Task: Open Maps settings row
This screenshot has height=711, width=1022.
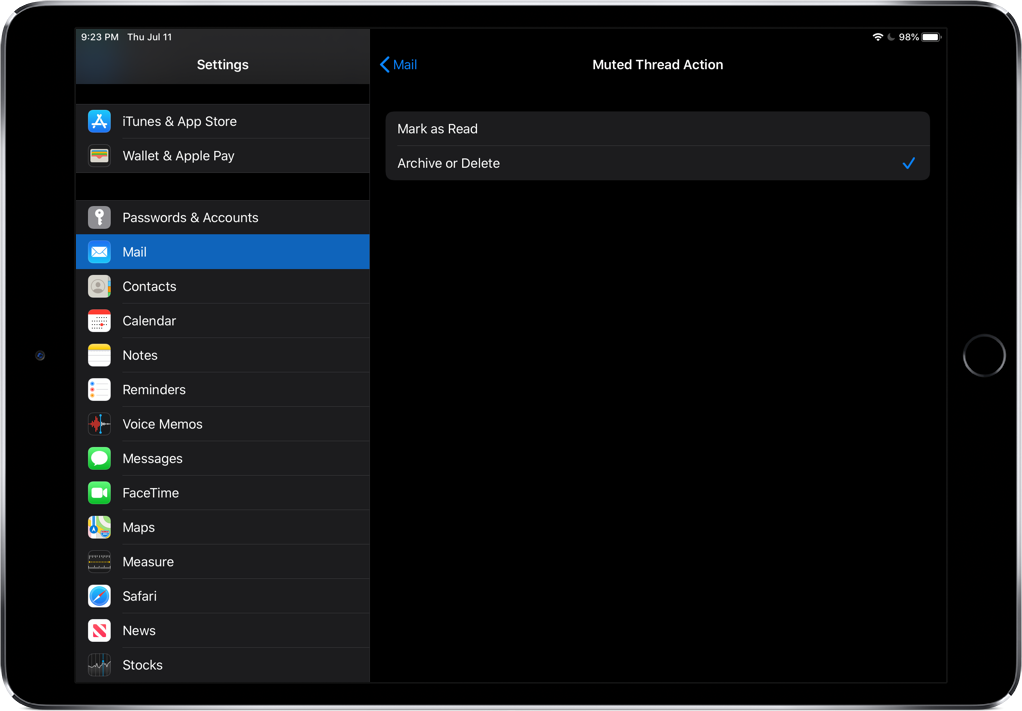Action: click(223, 528)
